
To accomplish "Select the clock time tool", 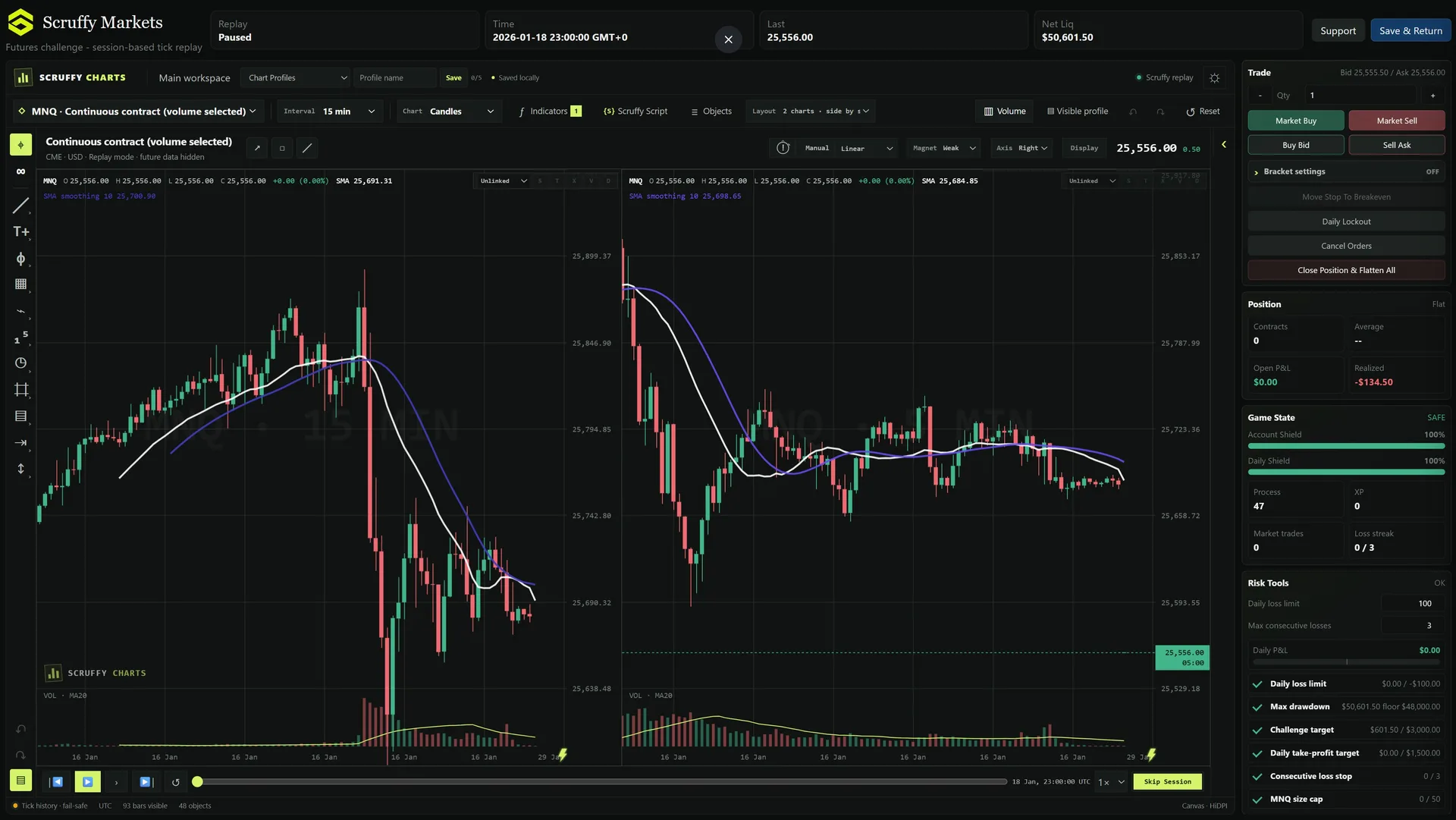I will click(20, 363).
